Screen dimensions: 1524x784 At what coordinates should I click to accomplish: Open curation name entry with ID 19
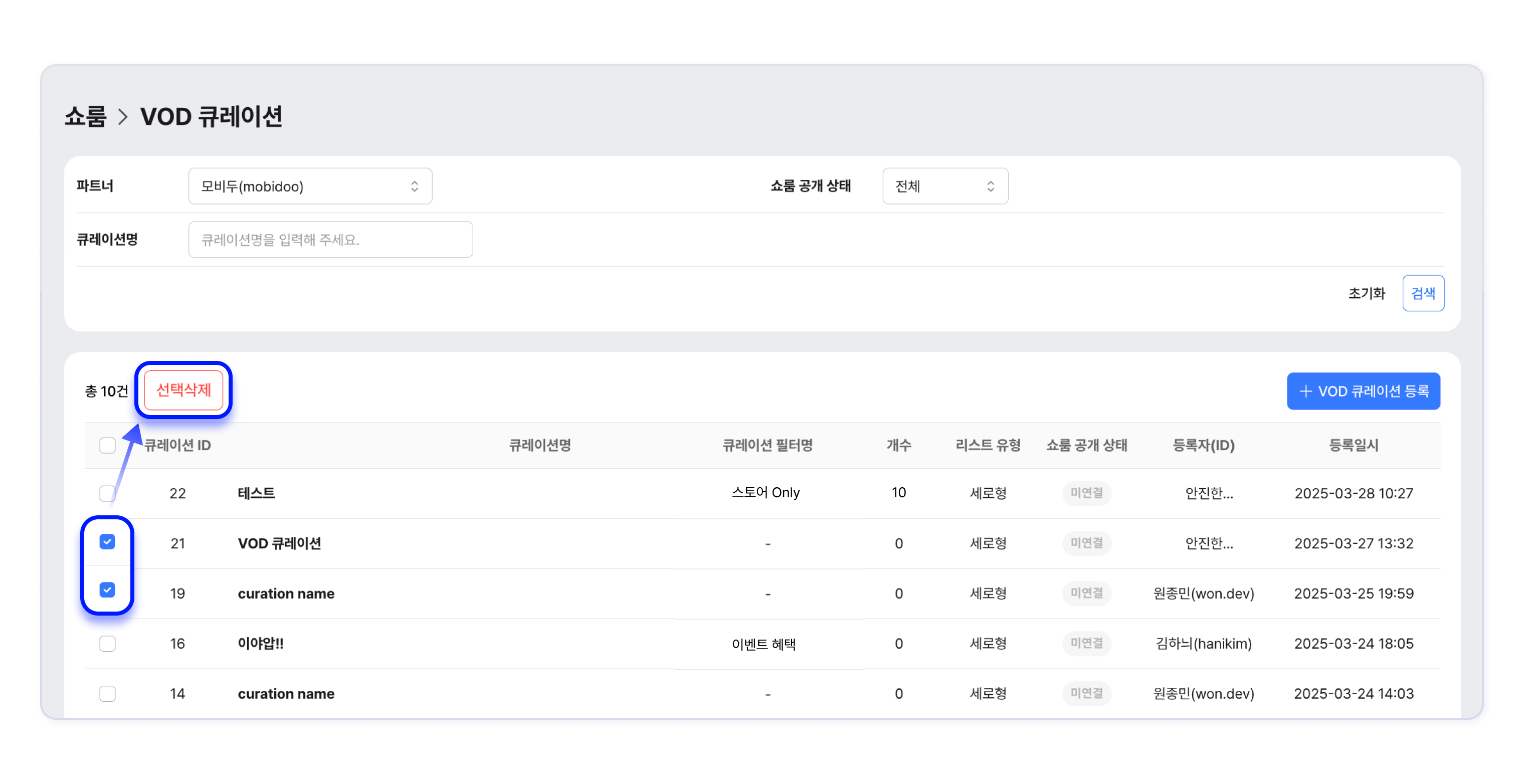pyautogui.click(x=286, y=594)
